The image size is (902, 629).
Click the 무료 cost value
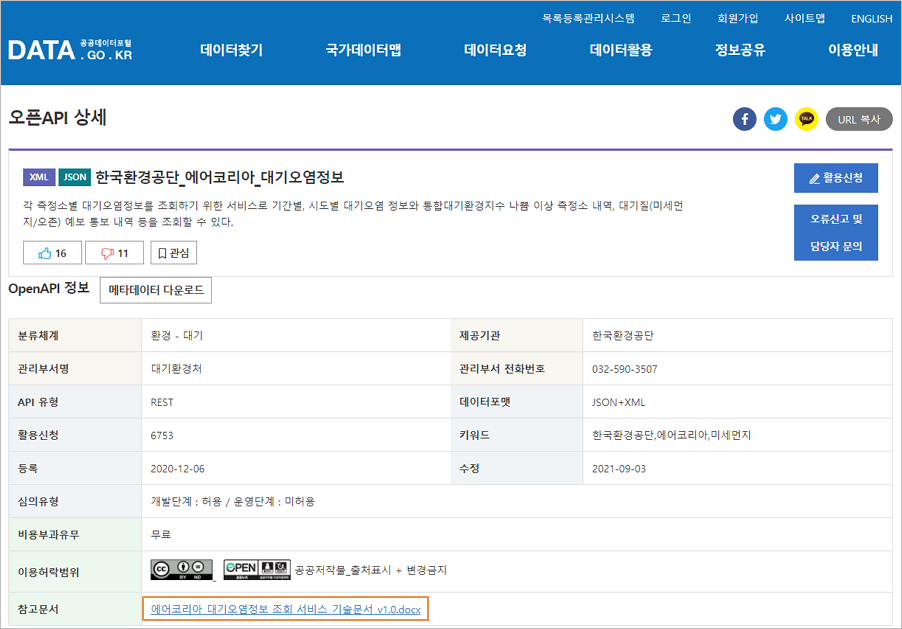[x=160, y=535]
